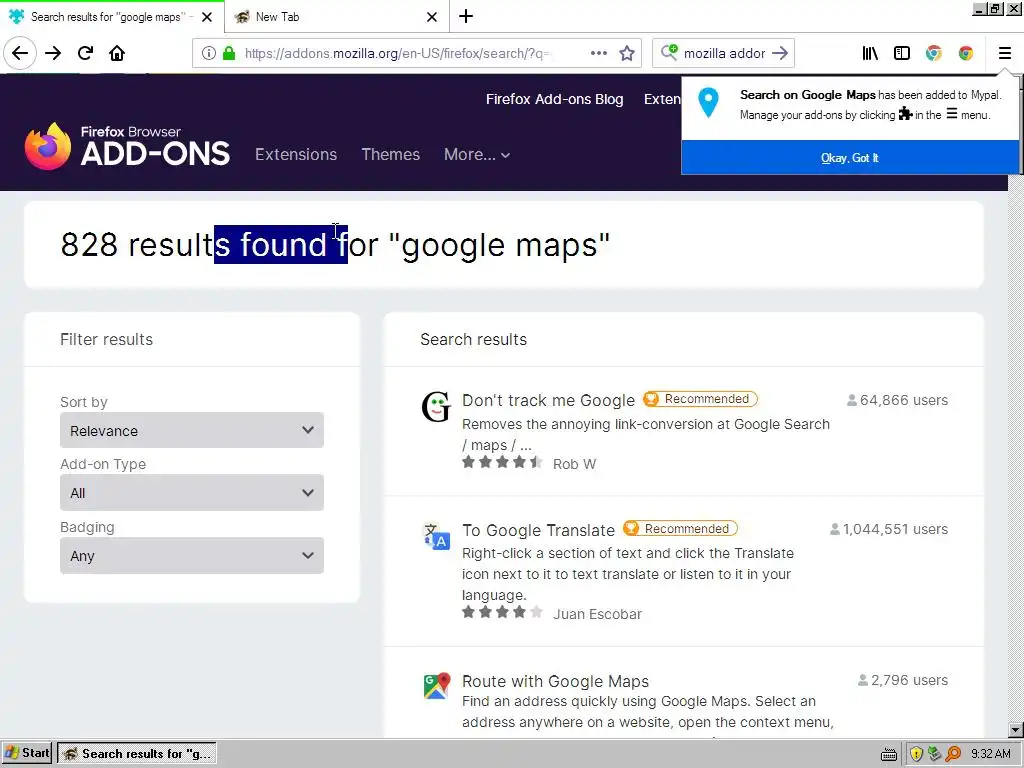Click the search engine magnifier icon
The image size is (1024, 768).
(669, 52)
